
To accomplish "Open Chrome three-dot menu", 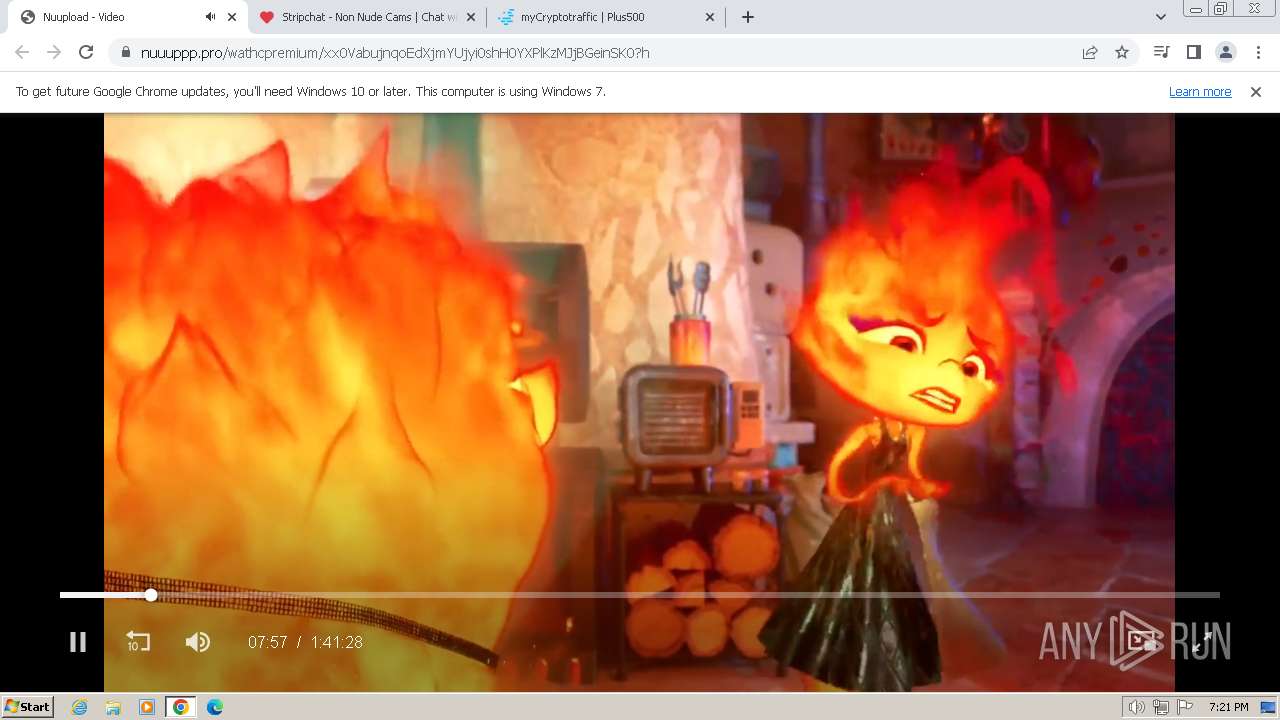I will [1258, 52].
